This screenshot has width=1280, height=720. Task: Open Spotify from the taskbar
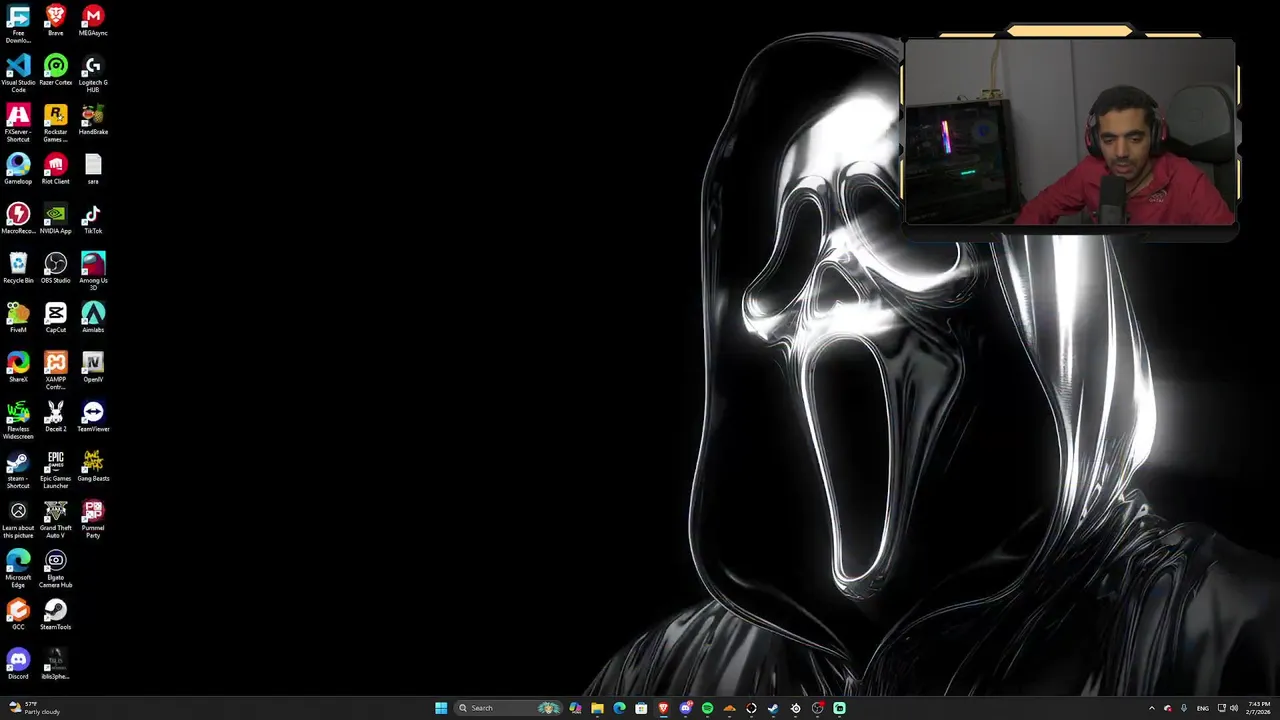(707, 708)
